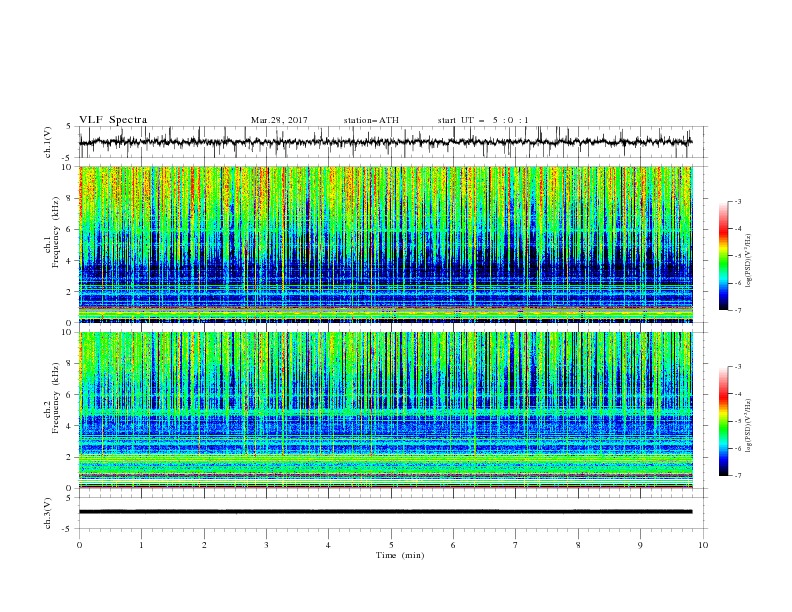Click the "station=ATH" label

(x=371, y=120)
